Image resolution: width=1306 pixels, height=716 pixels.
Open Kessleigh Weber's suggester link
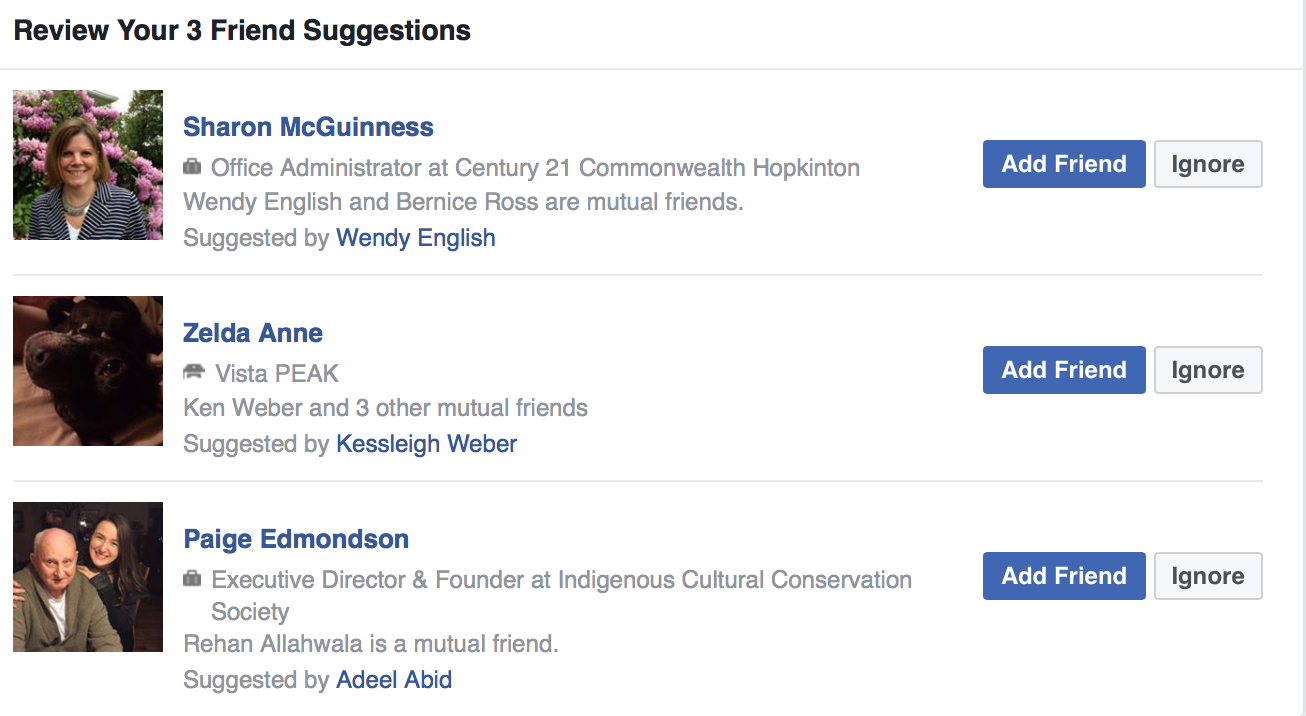pos(426,444)
